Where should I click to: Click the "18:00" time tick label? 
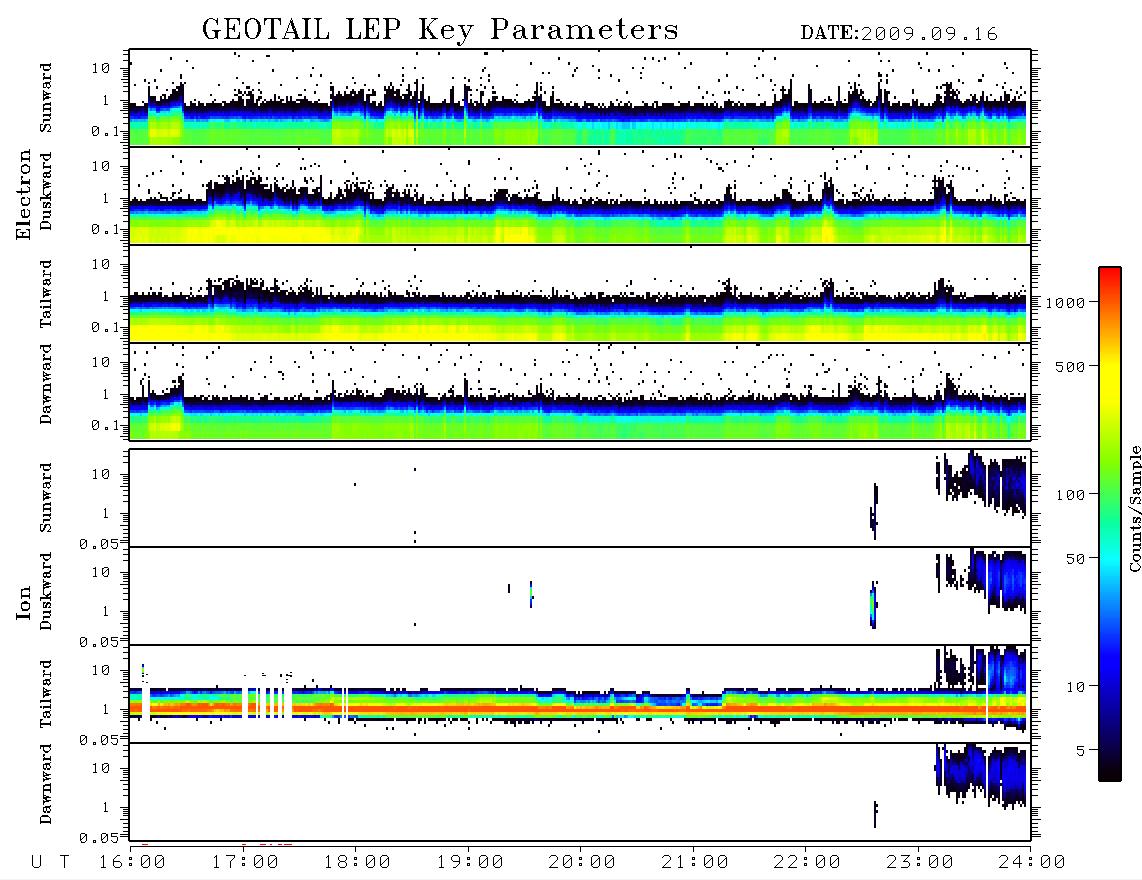(x=357, y=863)
